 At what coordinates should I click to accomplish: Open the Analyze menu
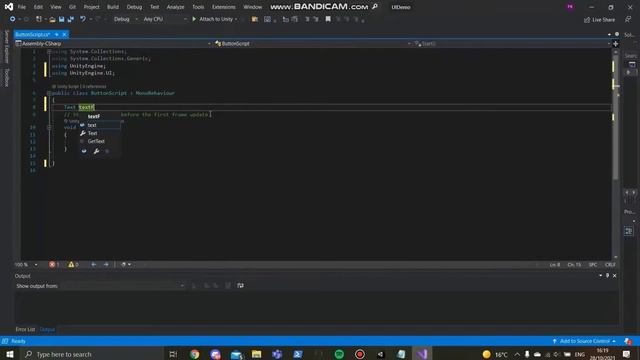pos(176,7)
